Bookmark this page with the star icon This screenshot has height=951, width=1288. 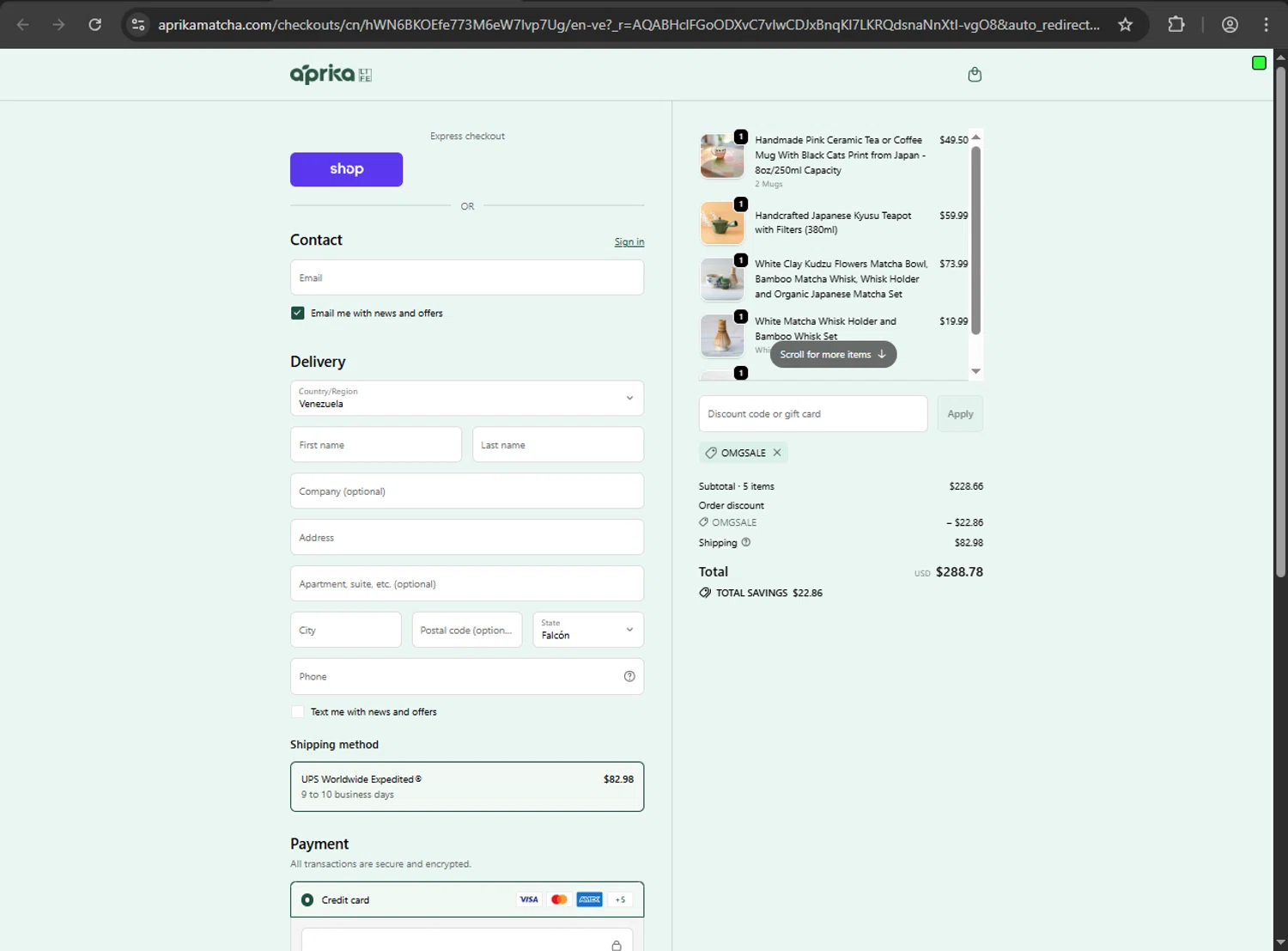(1125, 25)
